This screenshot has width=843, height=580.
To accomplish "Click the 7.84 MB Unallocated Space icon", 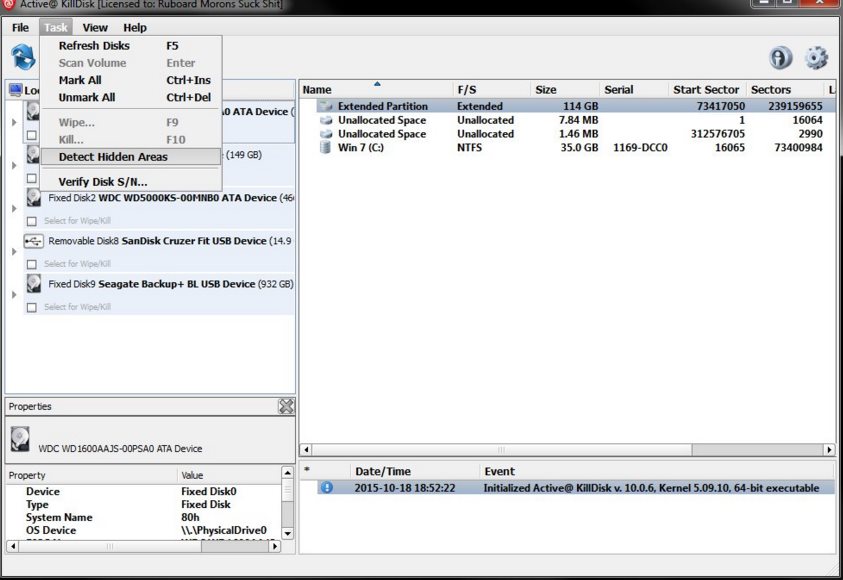I will pos(326,120).
